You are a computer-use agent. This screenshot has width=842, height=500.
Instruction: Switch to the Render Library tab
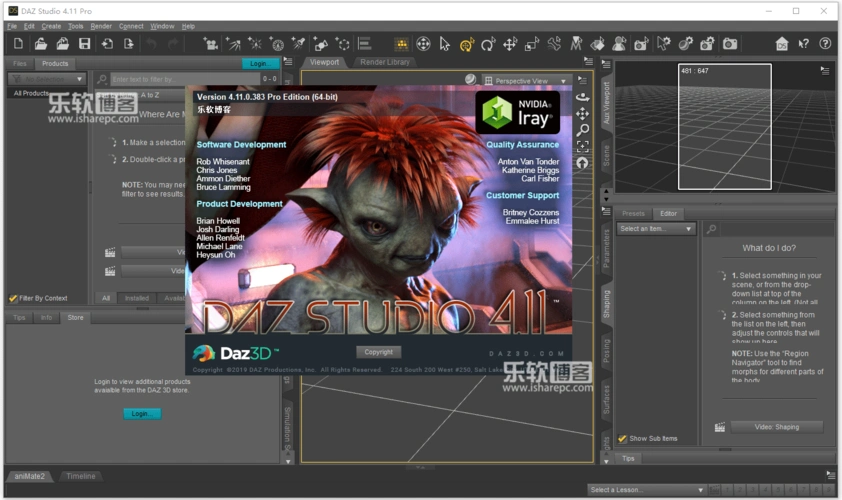(385, 62)
